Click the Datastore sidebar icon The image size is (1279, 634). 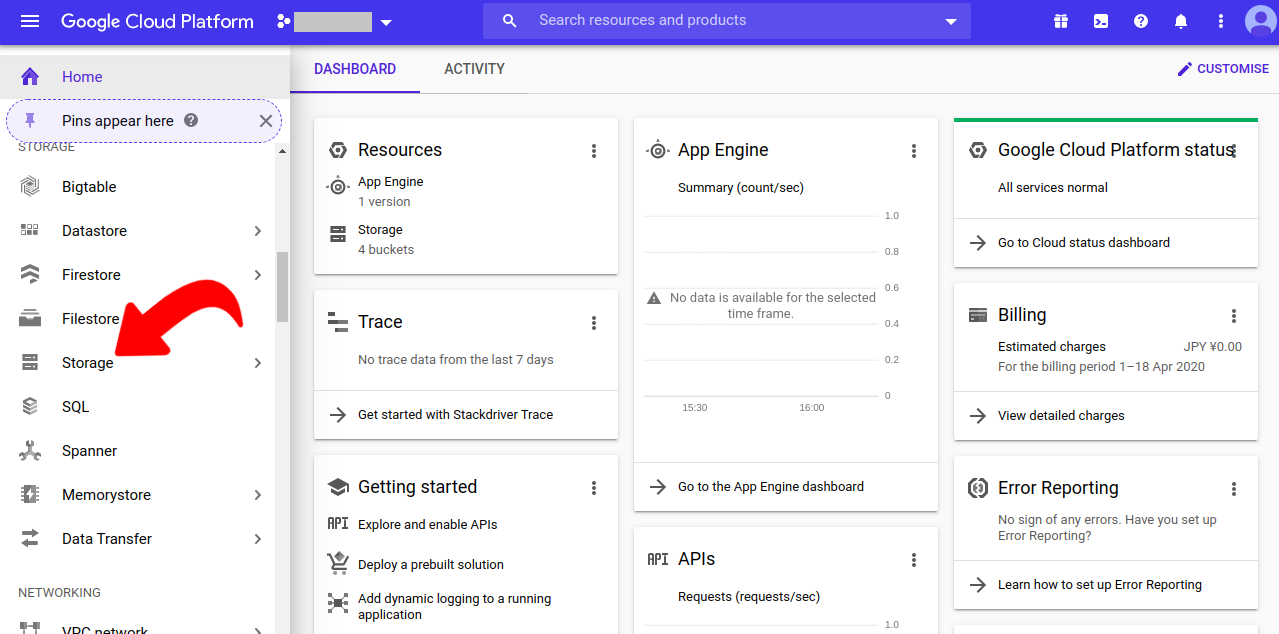(30, 231)
